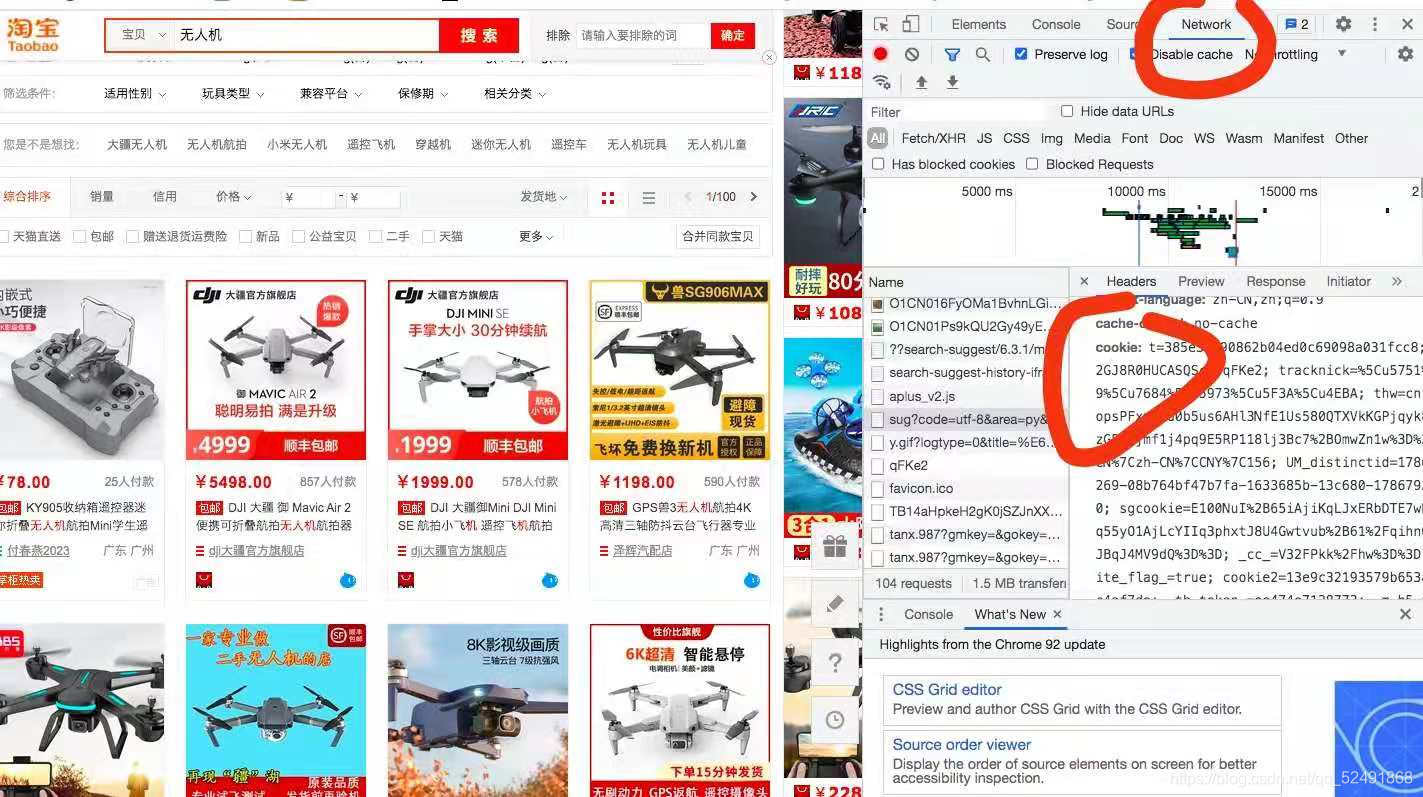Open Network panel settings gear

click(x=1405, y=54)
